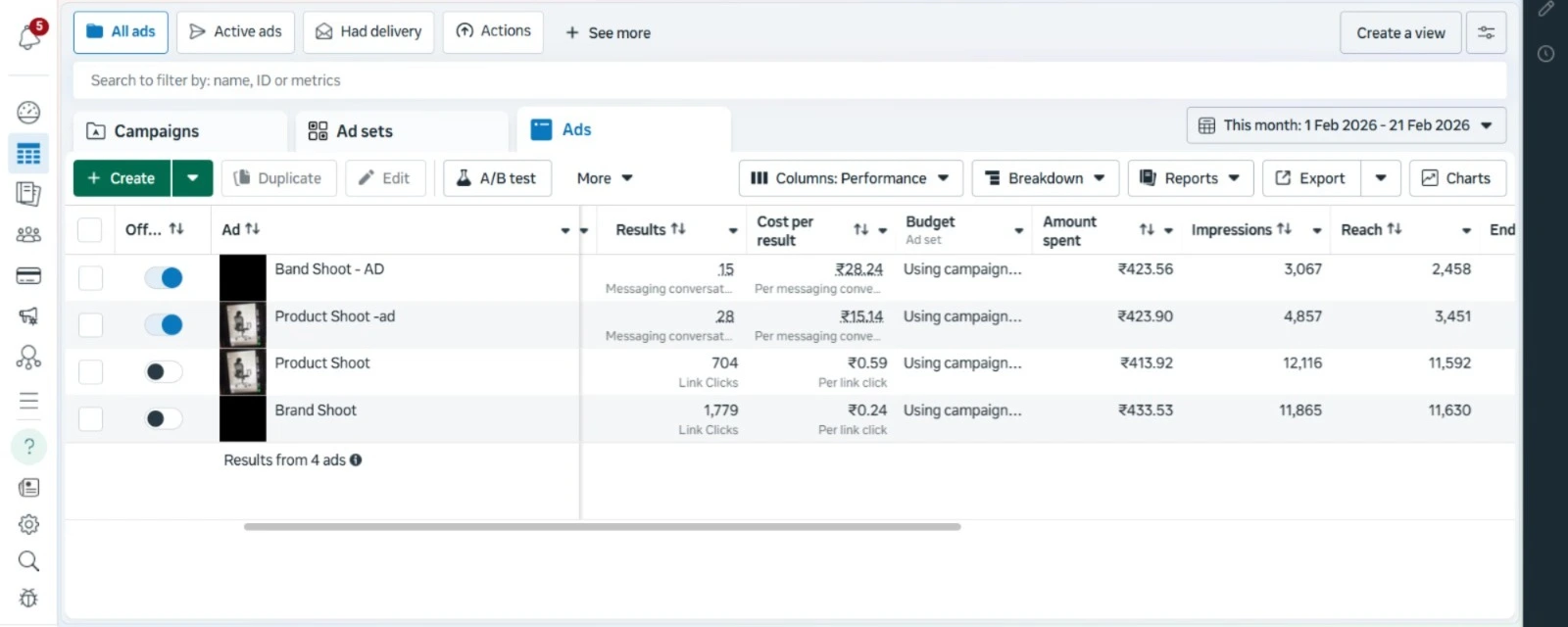Open the Columns: Performance dropdown
The width and height of the screenshot is (1568, 627).
(x=851, y=178)
